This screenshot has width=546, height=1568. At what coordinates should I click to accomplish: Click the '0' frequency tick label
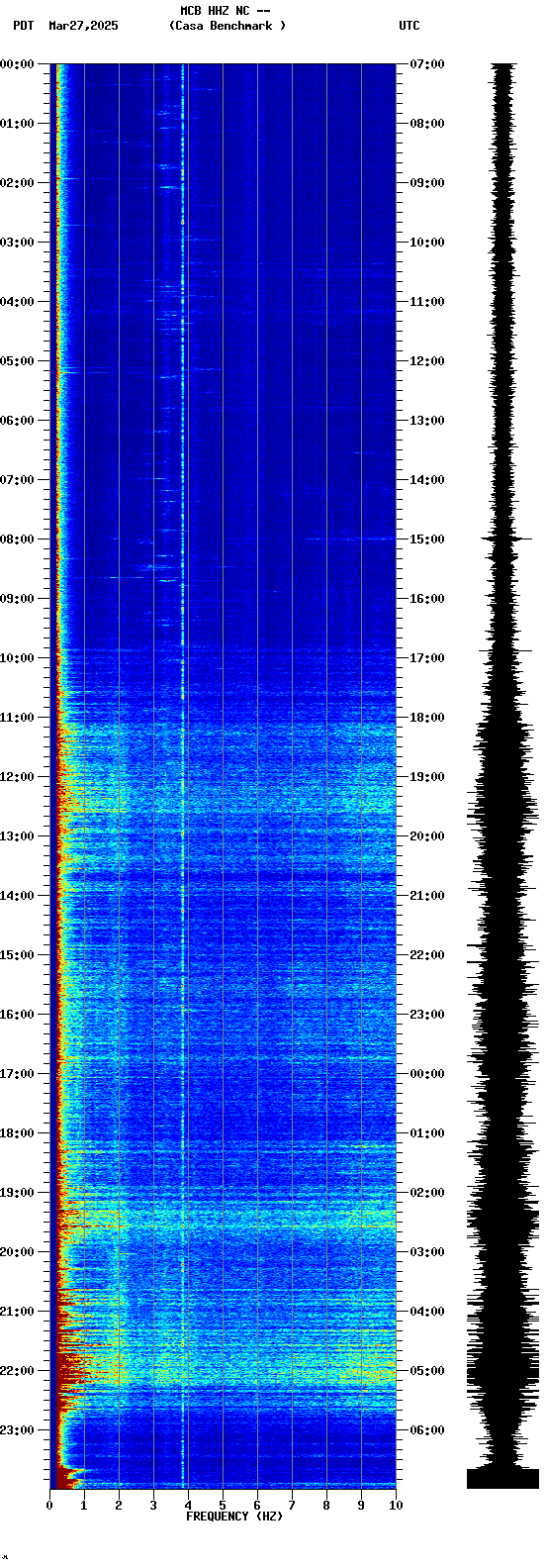coord(49,1506)
